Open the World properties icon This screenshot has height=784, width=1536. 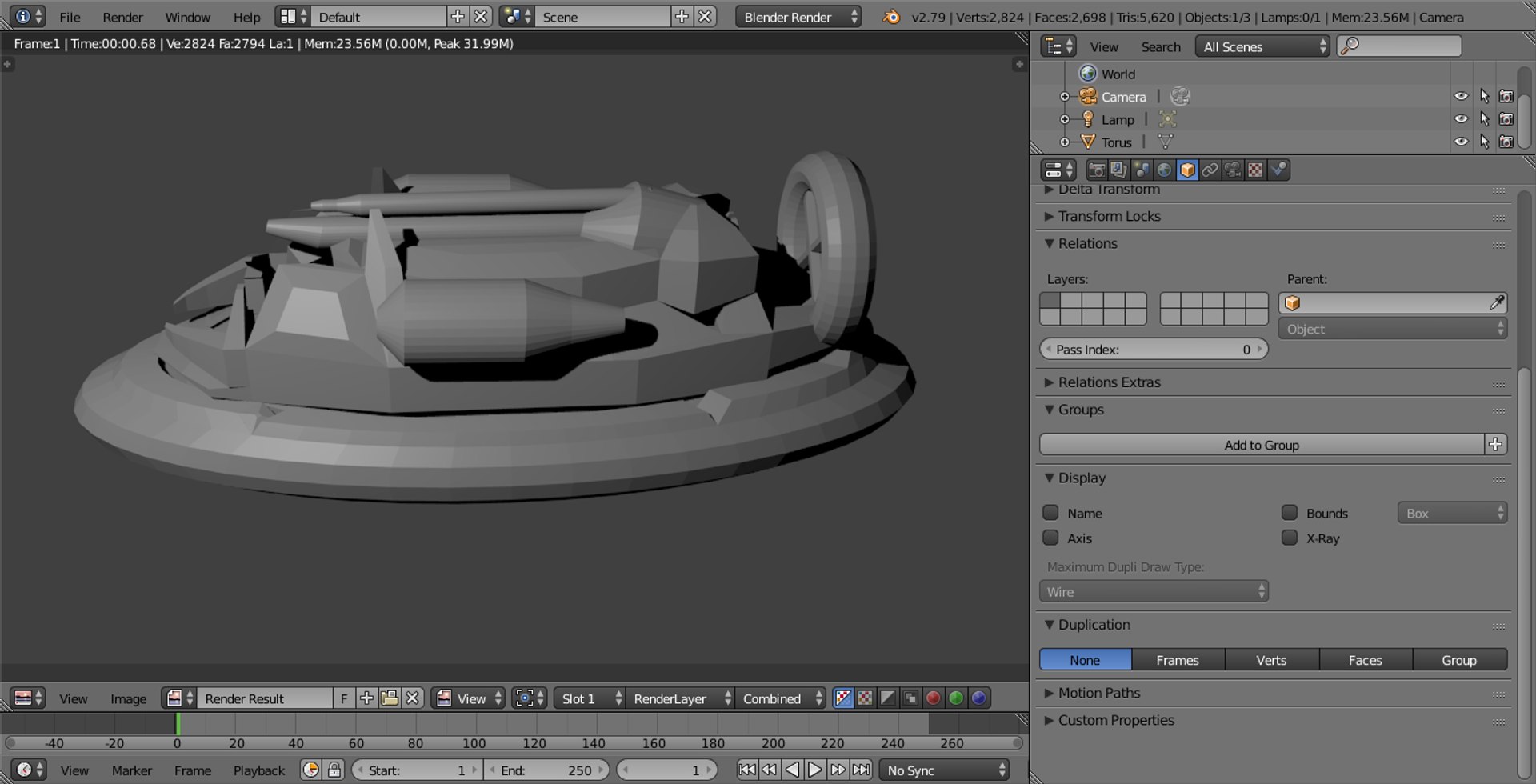tap(1164, 170)
